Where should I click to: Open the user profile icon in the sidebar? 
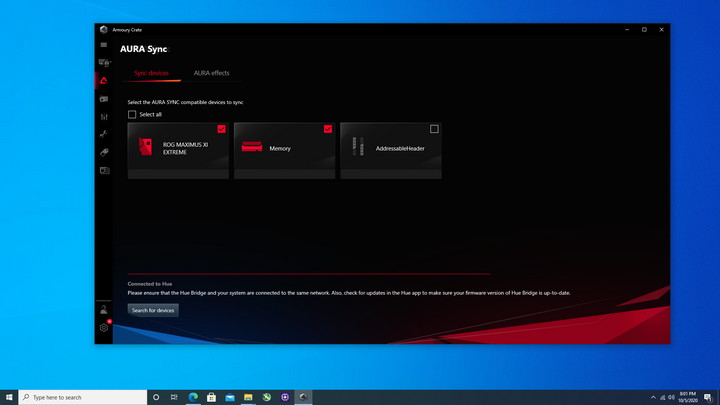coord(104,310)
